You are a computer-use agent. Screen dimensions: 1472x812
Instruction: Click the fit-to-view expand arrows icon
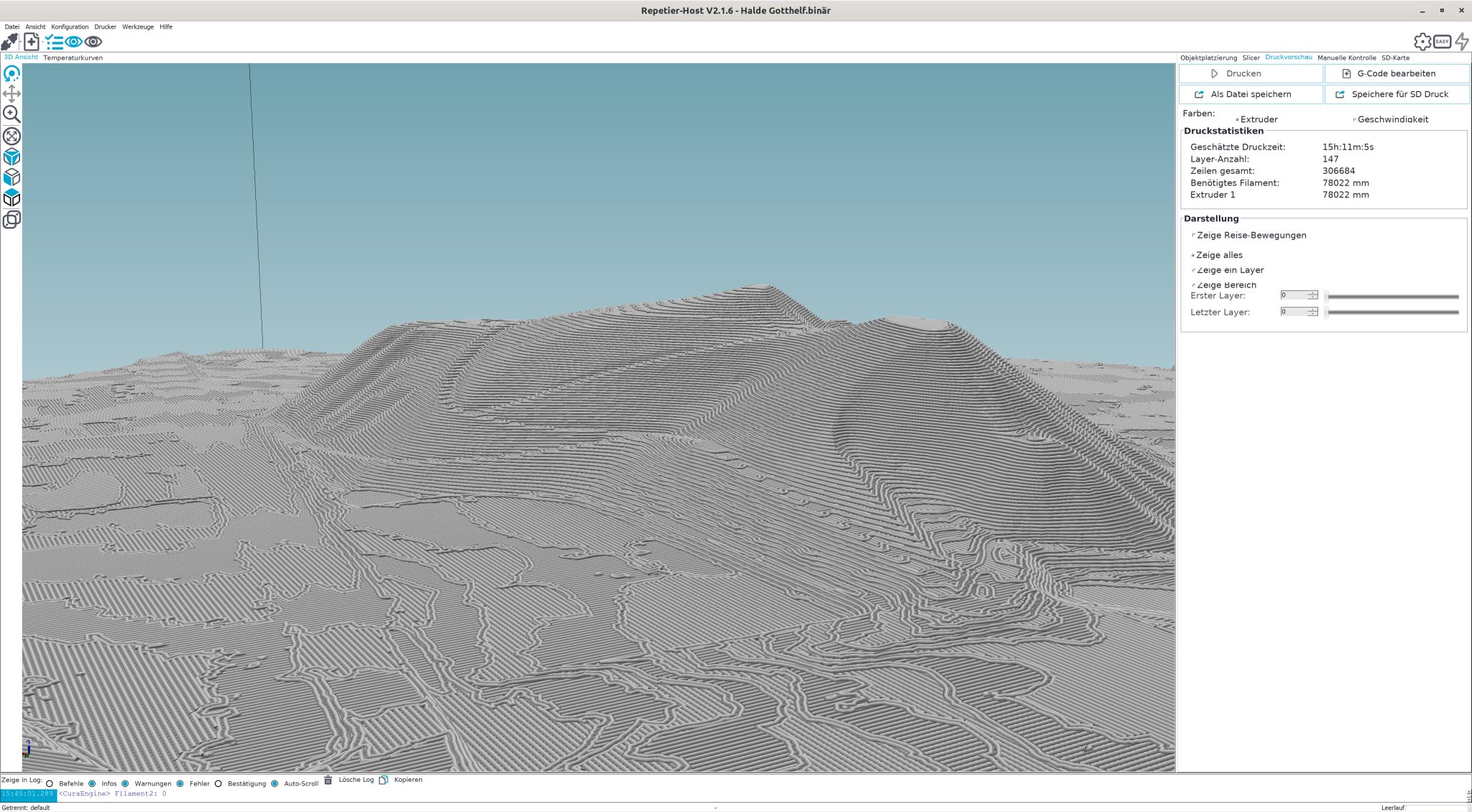pos(11,136)
